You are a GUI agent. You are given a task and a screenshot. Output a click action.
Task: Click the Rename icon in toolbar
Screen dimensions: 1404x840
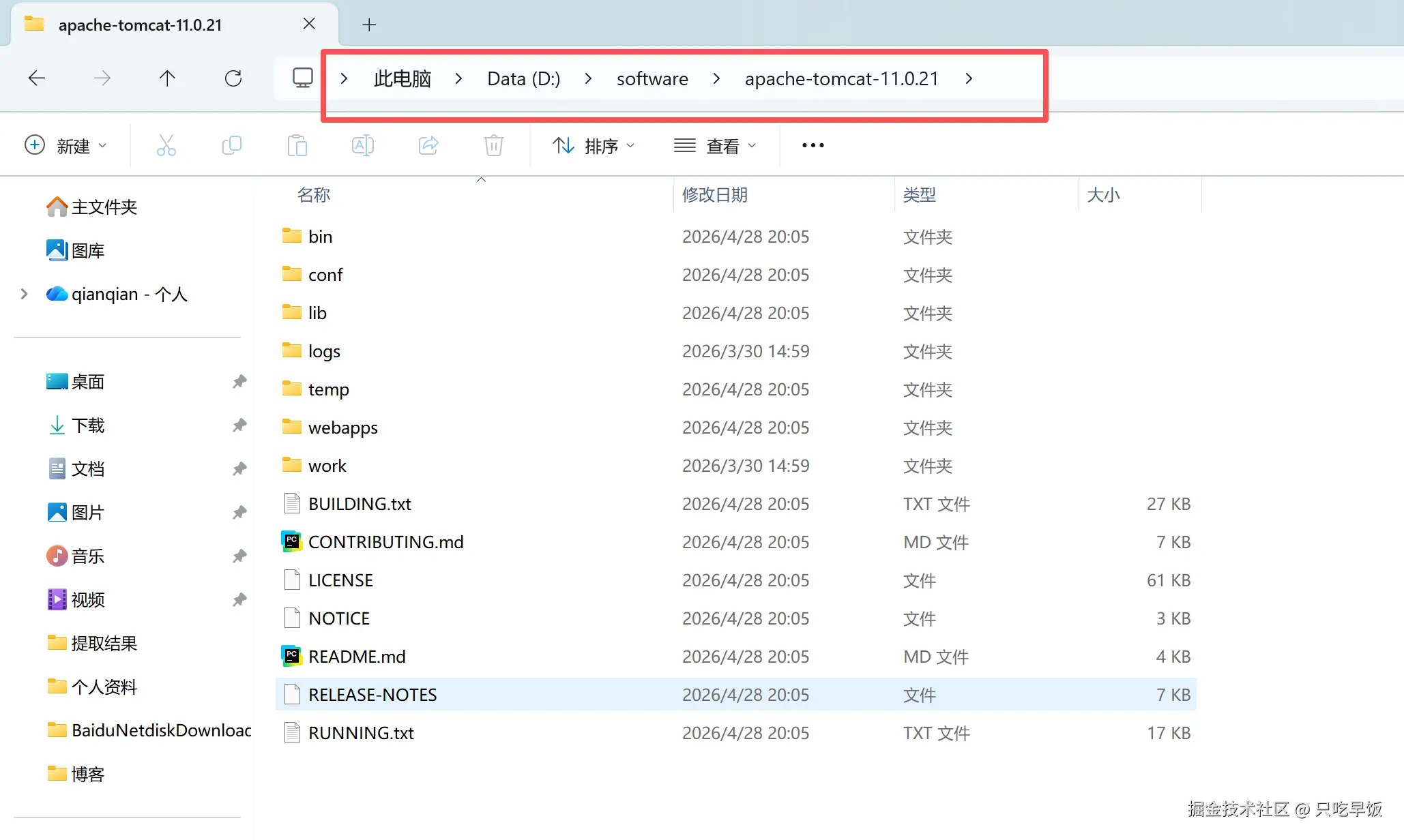click(x=363, y=145)
